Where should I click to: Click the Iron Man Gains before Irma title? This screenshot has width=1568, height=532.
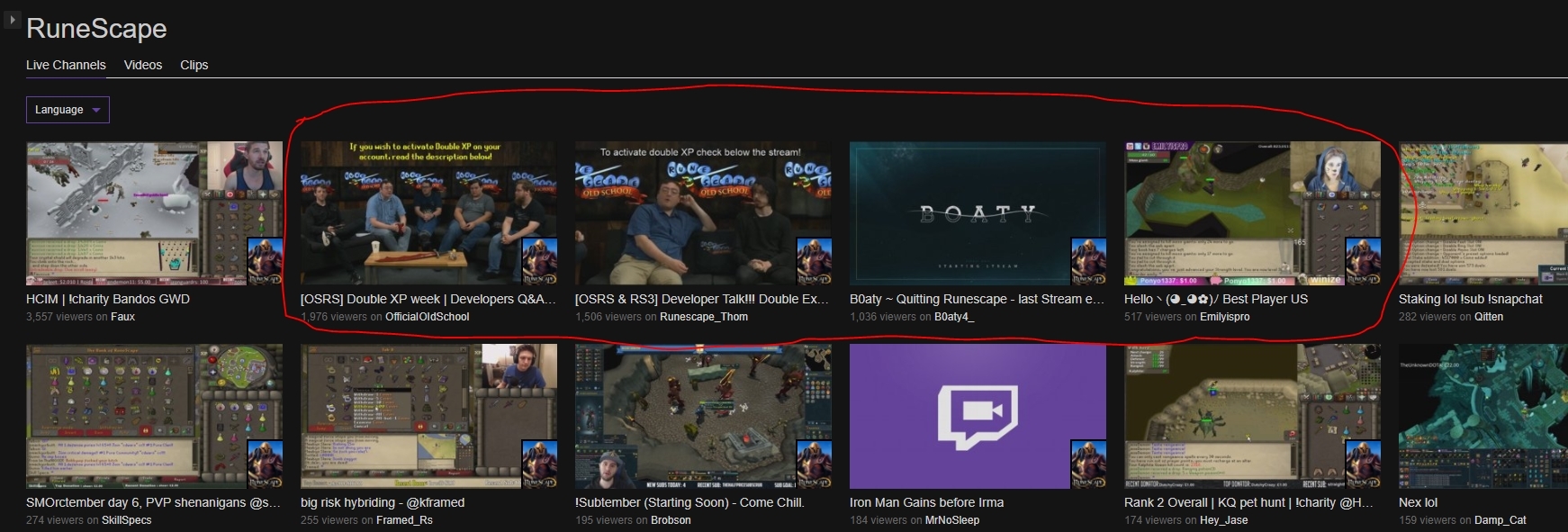[x=926, y=502]
